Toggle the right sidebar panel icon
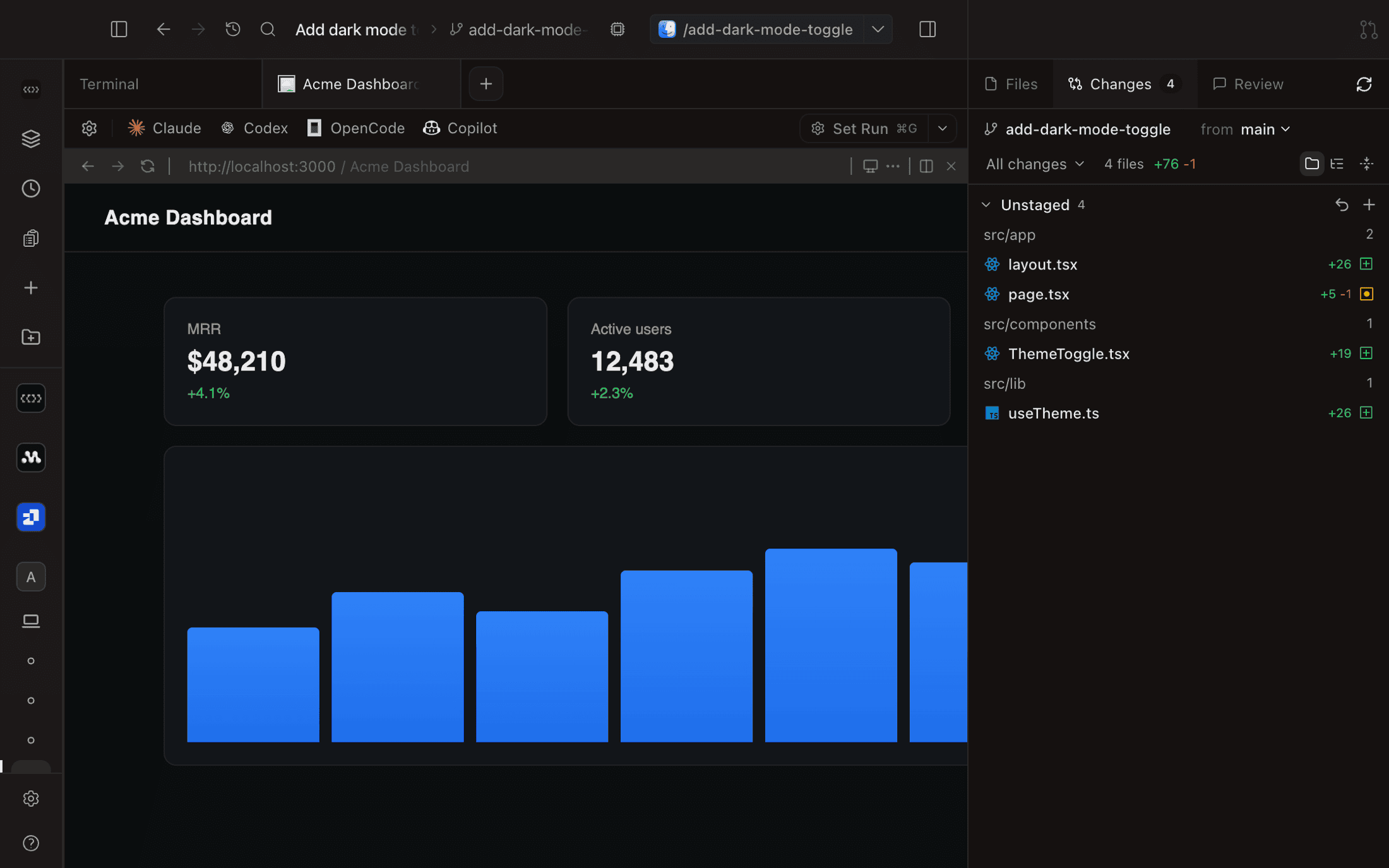 point(927,29)
